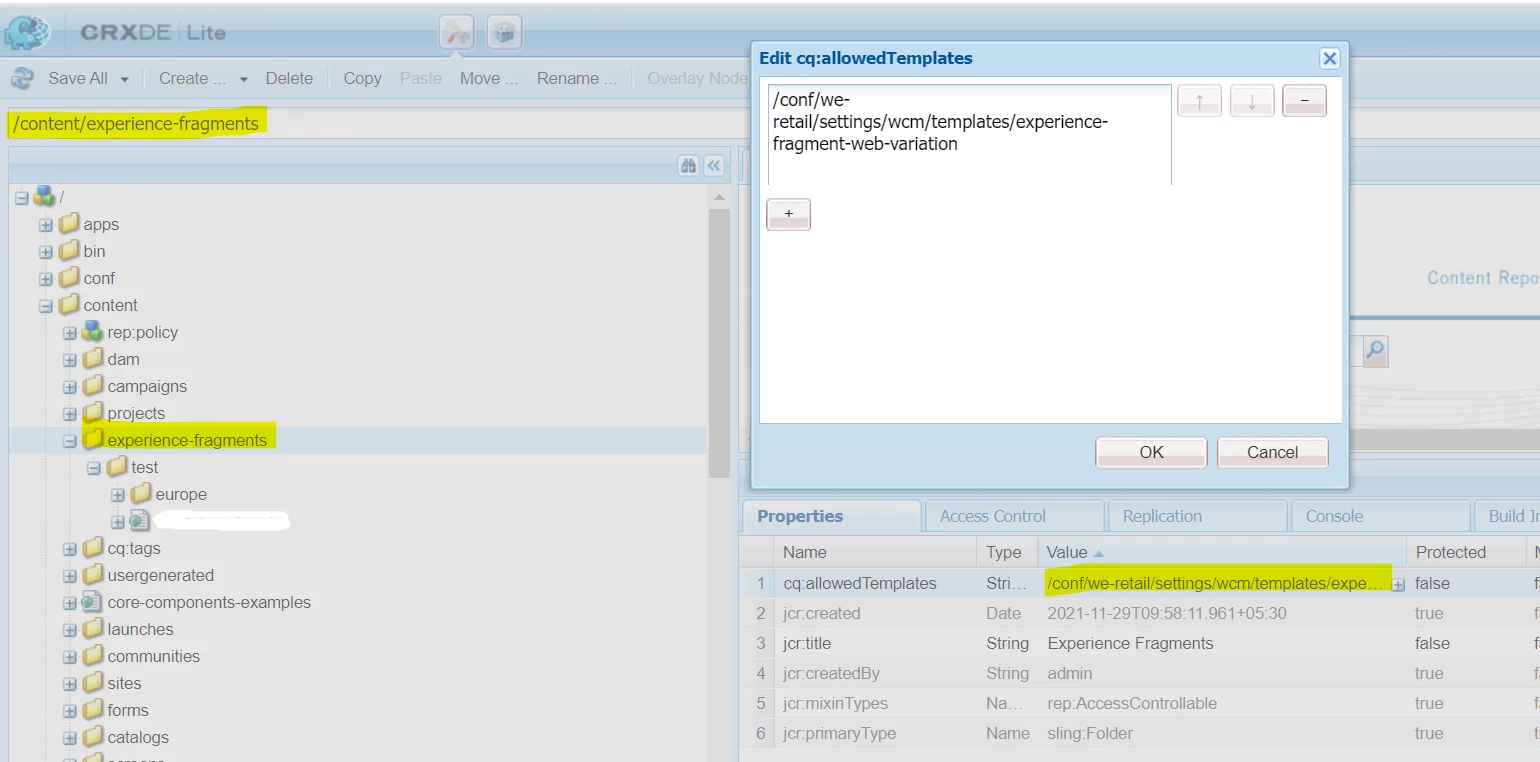Select the launches tree node

click(x=140, y=629)
